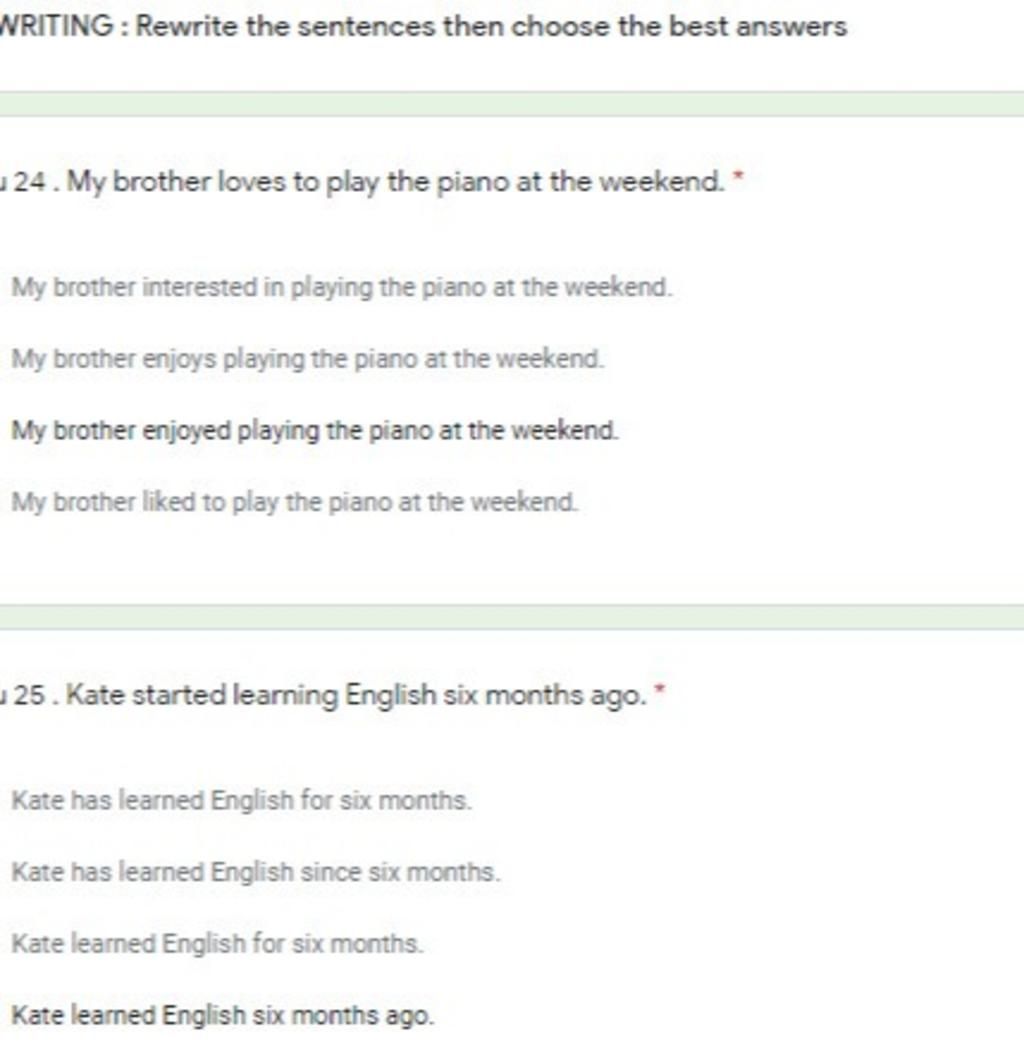Click the red required asterisk of question 25
This screenshot has width=1024, height=1053.
659,690
